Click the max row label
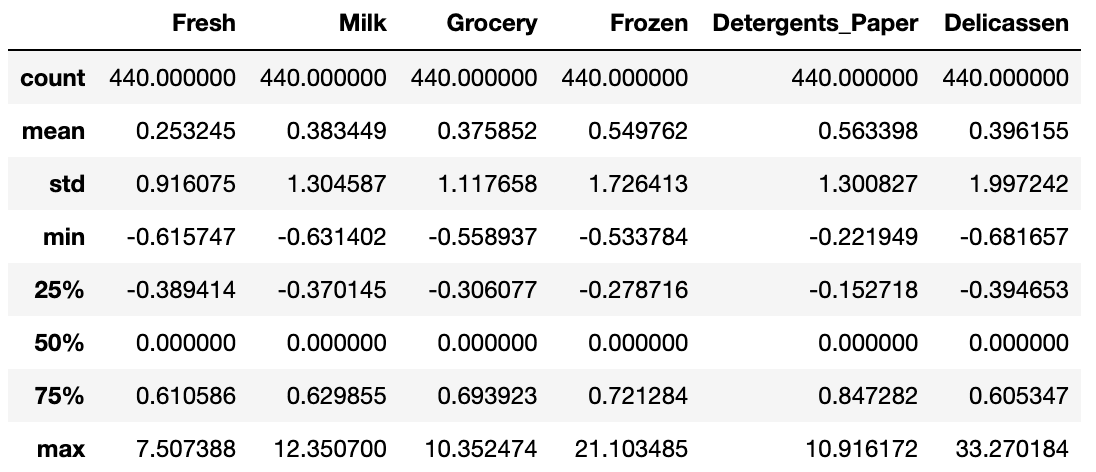 (x=61, y=449)
